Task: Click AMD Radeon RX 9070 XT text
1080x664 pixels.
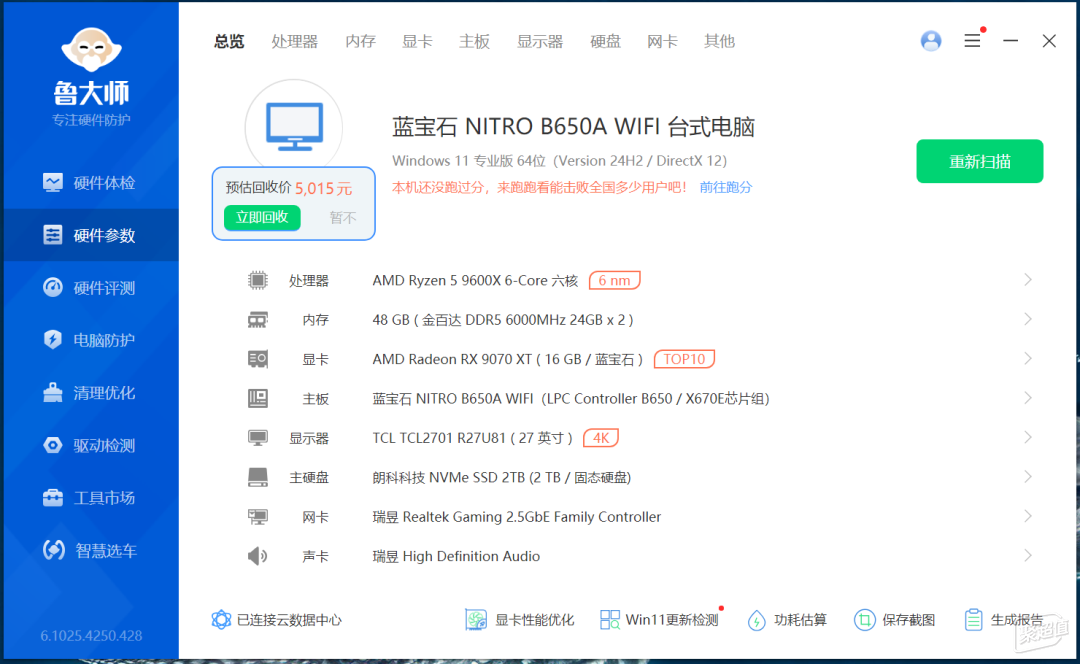Action: (x=508, y=359)
